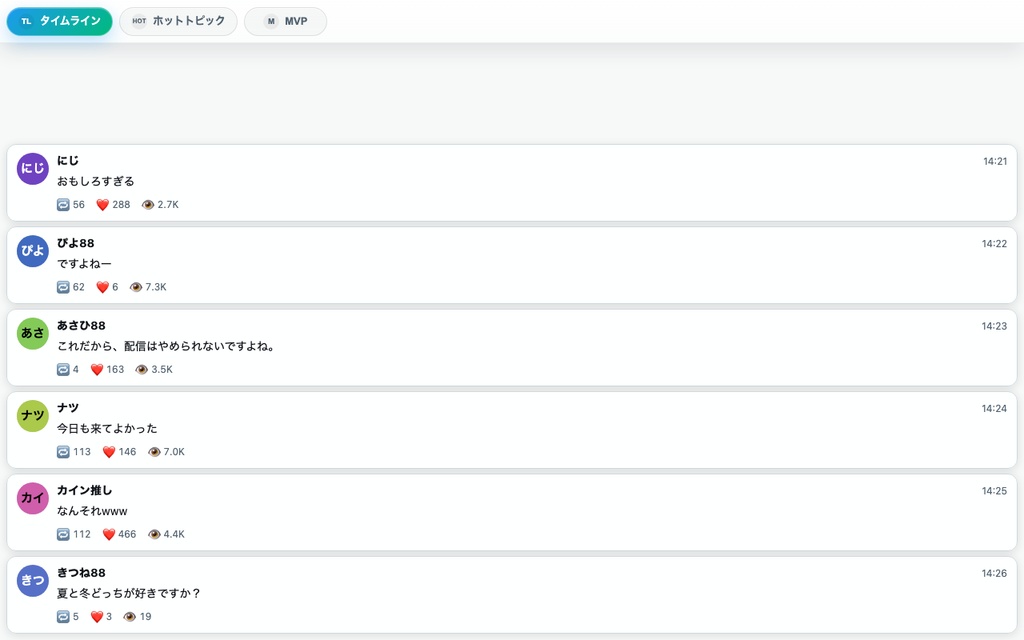
Task: Repost icon on にじ's post
Action: coord(63,204)
